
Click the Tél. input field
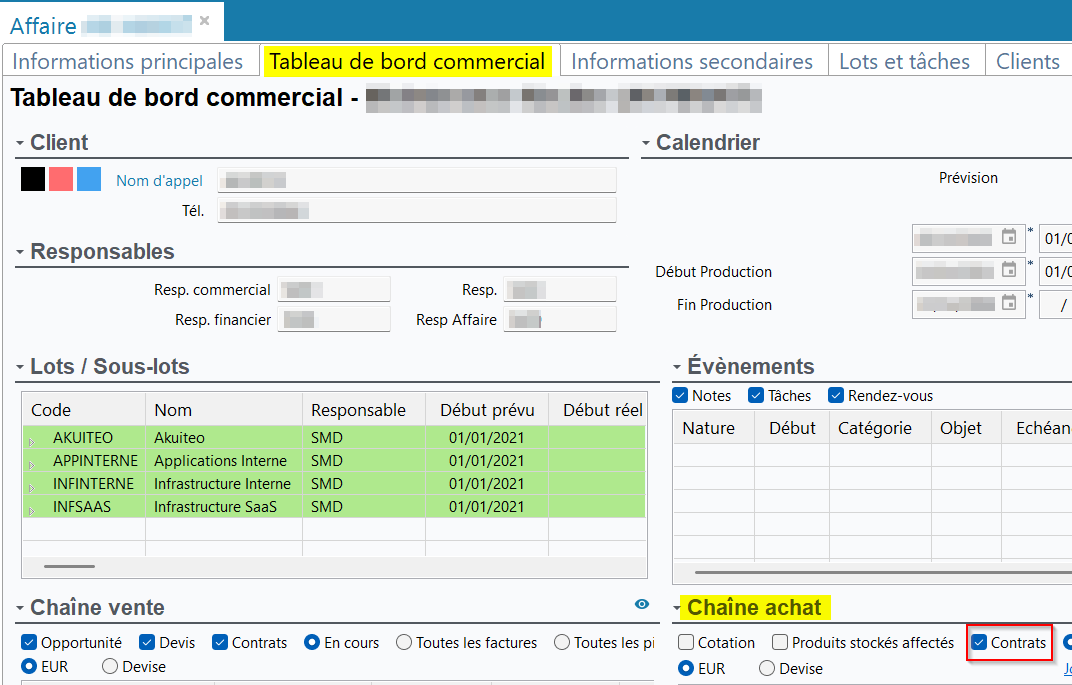[416, 210]
